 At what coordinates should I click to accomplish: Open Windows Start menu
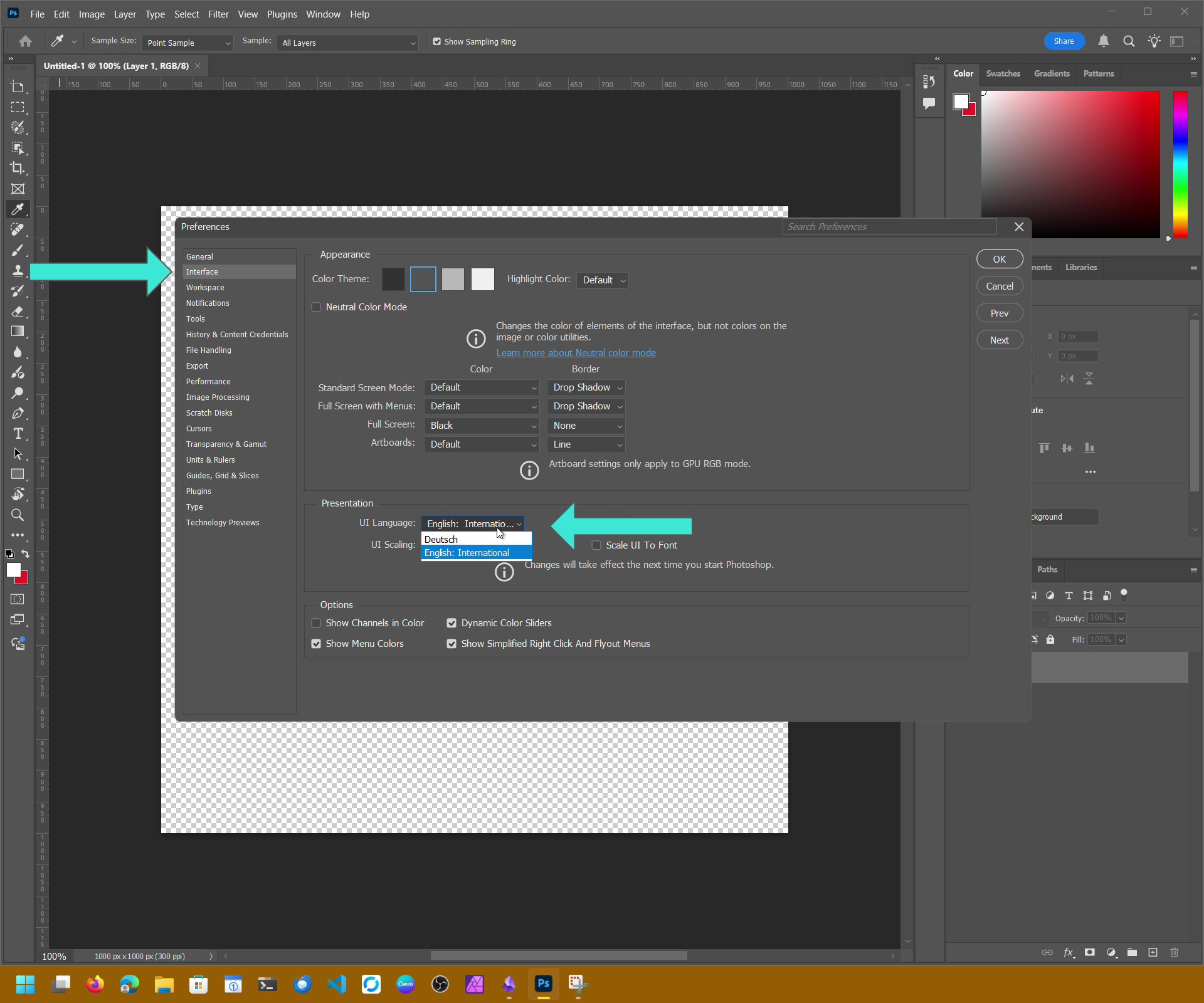(x=25, y=984)
